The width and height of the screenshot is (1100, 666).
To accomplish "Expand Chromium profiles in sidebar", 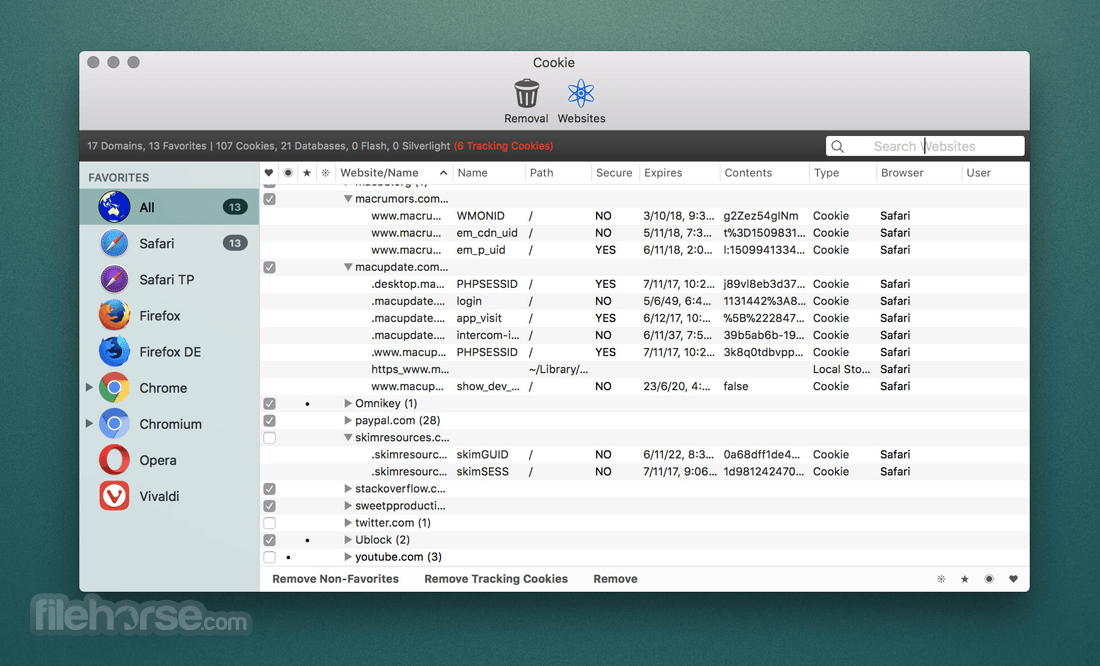I will (89, 423).
